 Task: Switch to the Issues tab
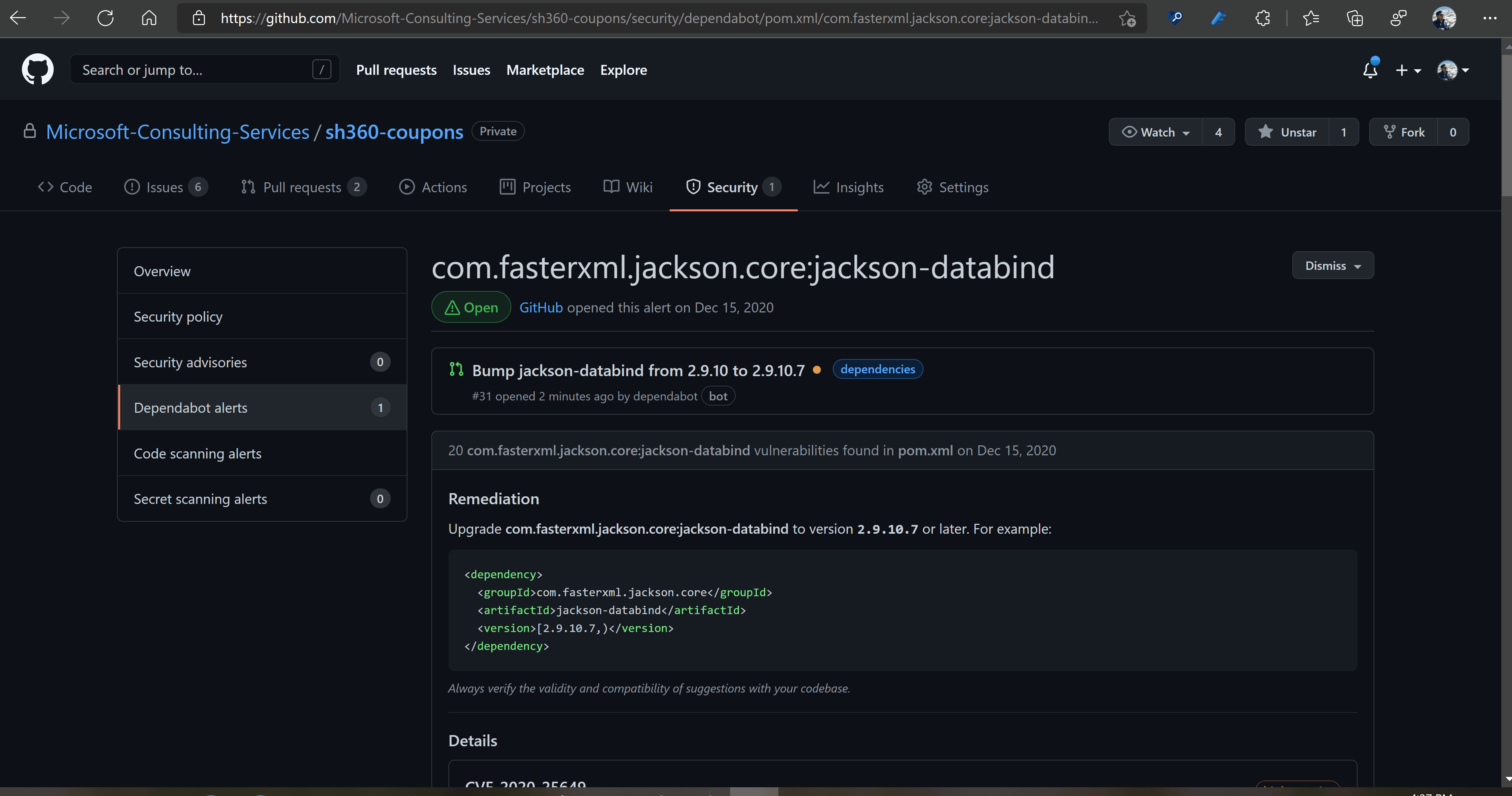(x=166, y=187)
